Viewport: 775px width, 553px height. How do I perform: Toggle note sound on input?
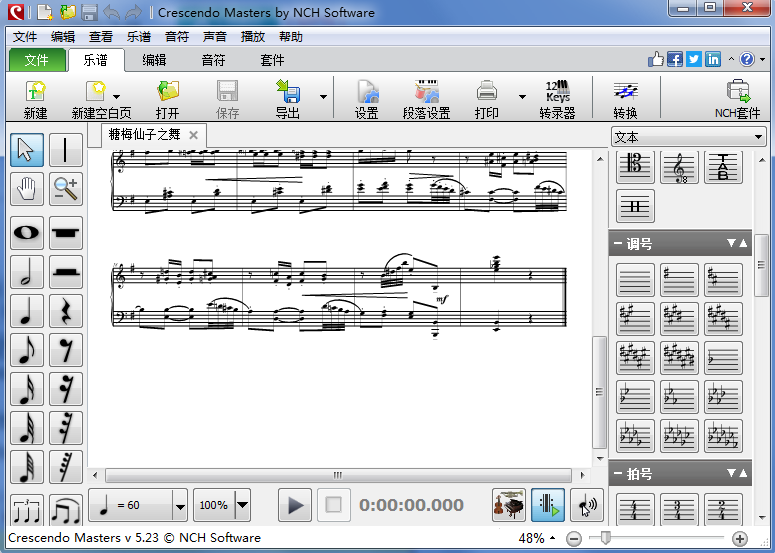[x=587, y=505]
